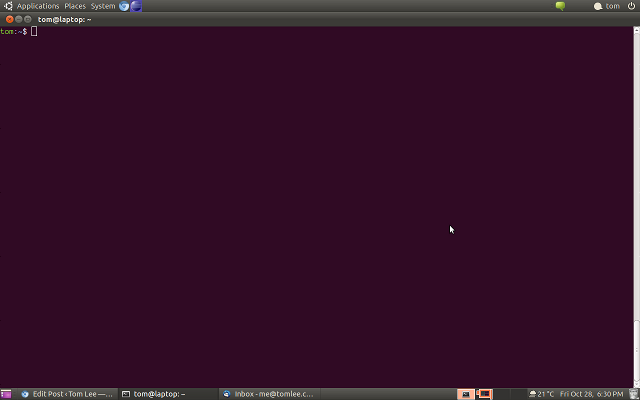Close the tom@laptop terminal window
640x400 pixels.
(10, 19)
